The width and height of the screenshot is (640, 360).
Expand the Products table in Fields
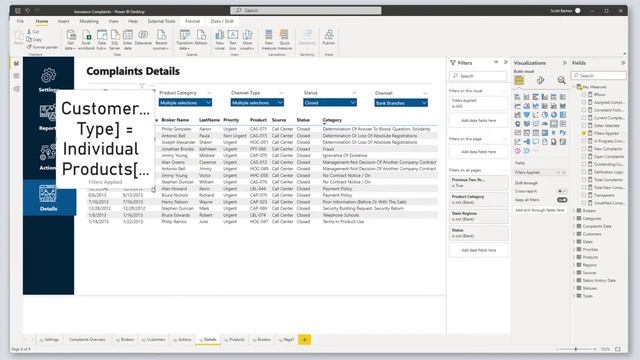pyautogui.click(x=575, y=257)
